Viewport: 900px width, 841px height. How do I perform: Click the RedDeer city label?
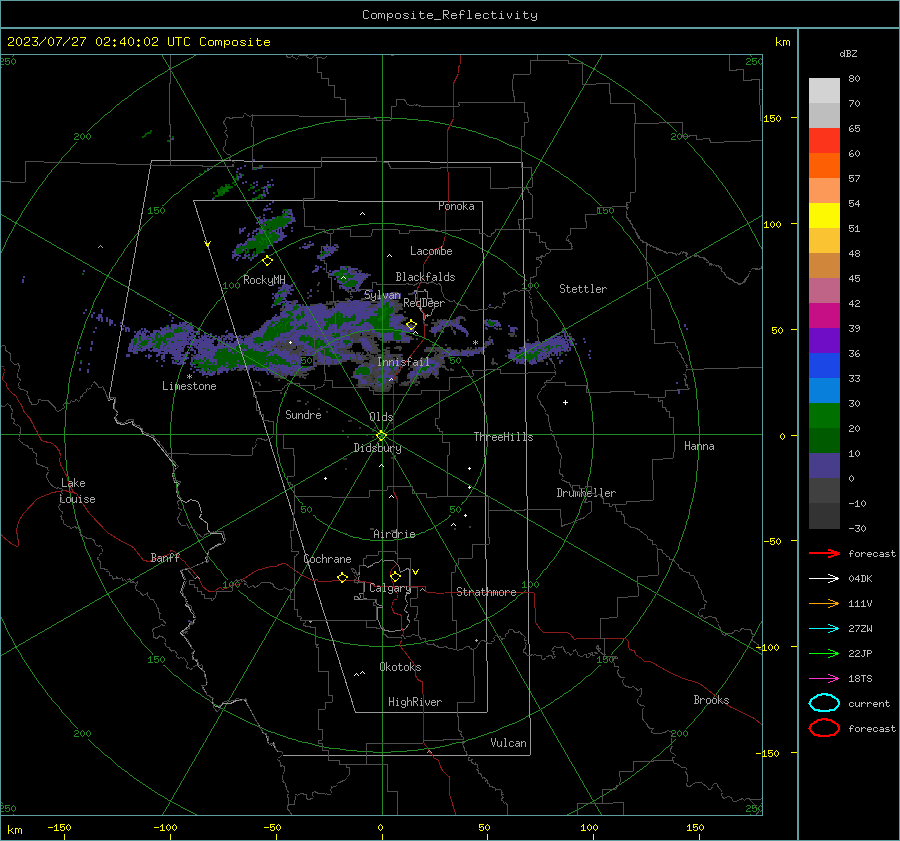424,303
